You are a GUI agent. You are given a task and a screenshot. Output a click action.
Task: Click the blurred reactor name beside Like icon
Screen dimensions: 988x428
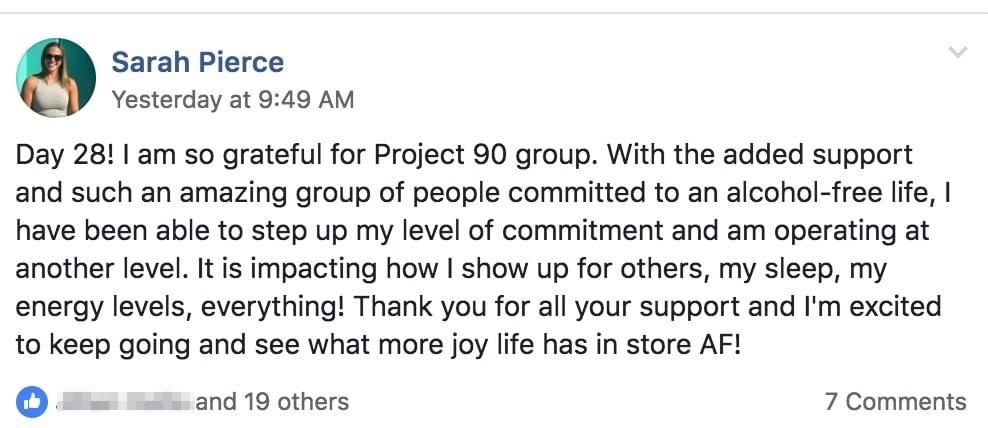tap(123, 402)
